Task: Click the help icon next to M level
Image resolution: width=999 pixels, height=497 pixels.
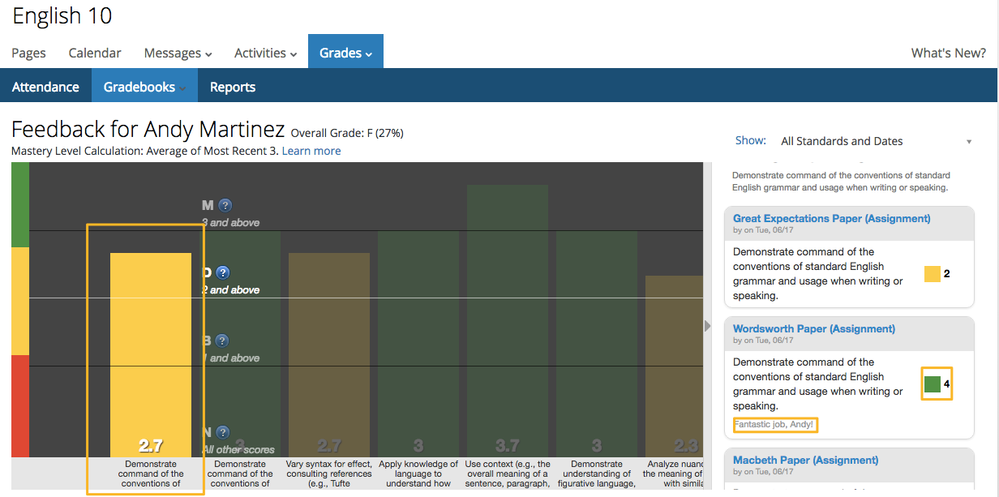Action: pos(225,205)
